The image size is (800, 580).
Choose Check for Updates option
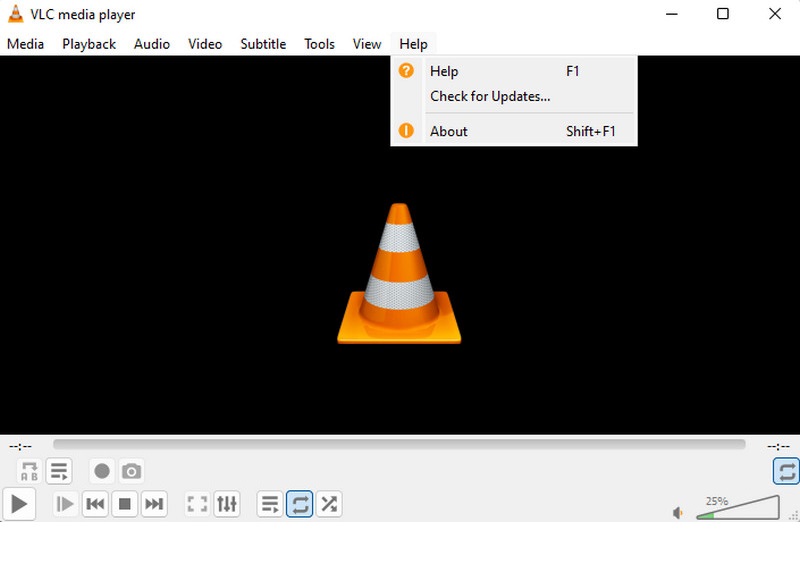click(x=514, y=96)
